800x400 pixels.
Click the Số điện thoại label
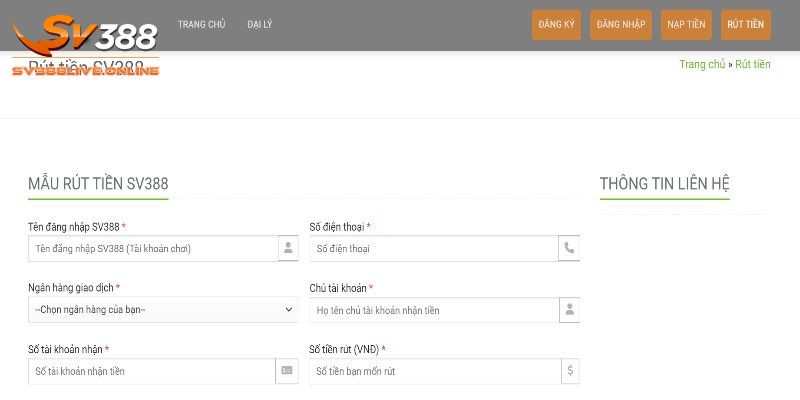tap(337, 227)
